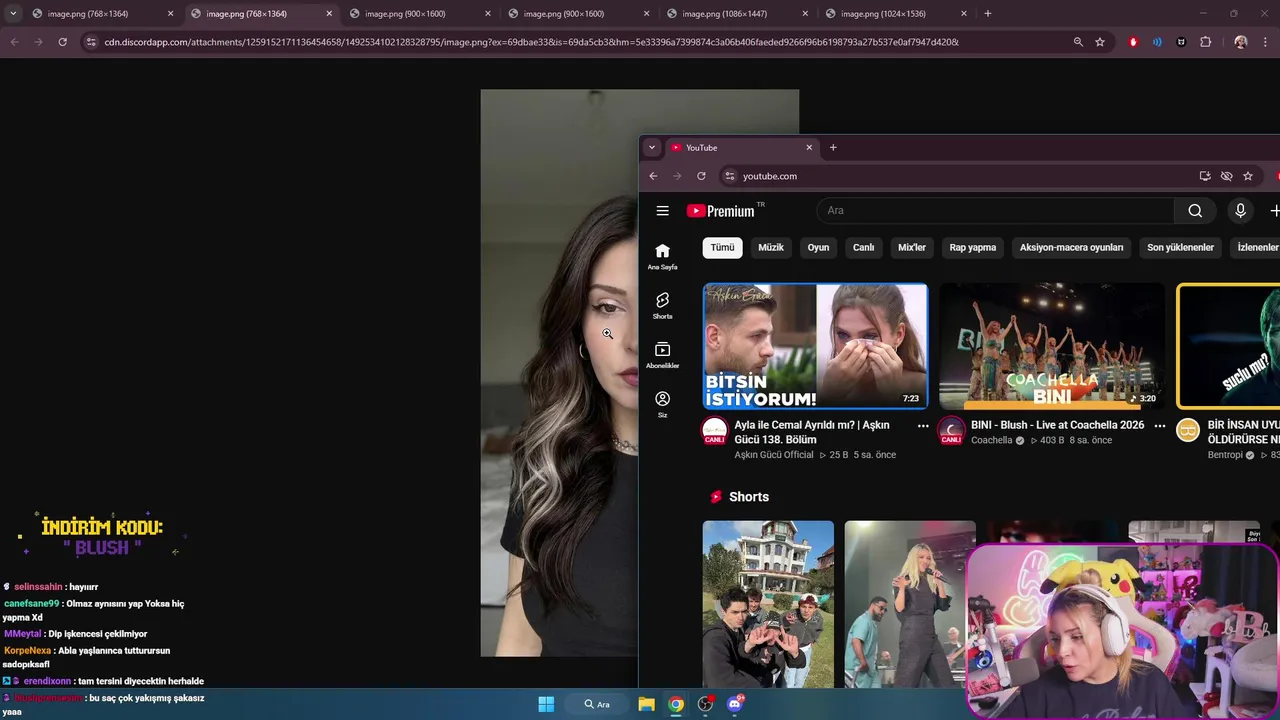Switch to the image.png (1086×1447) tab

pyautogui.click(x=740, y=14)
